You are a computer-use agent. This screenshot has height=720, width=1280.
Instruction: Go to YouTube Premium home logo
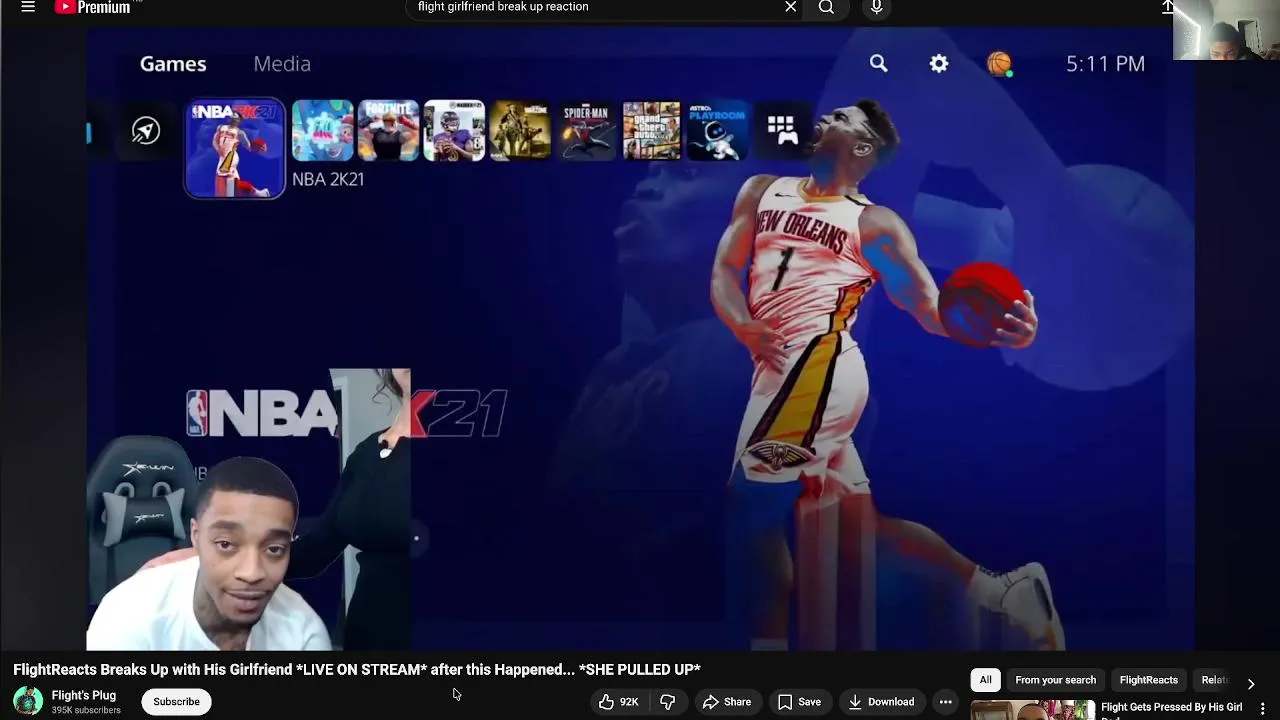[92, 7]
